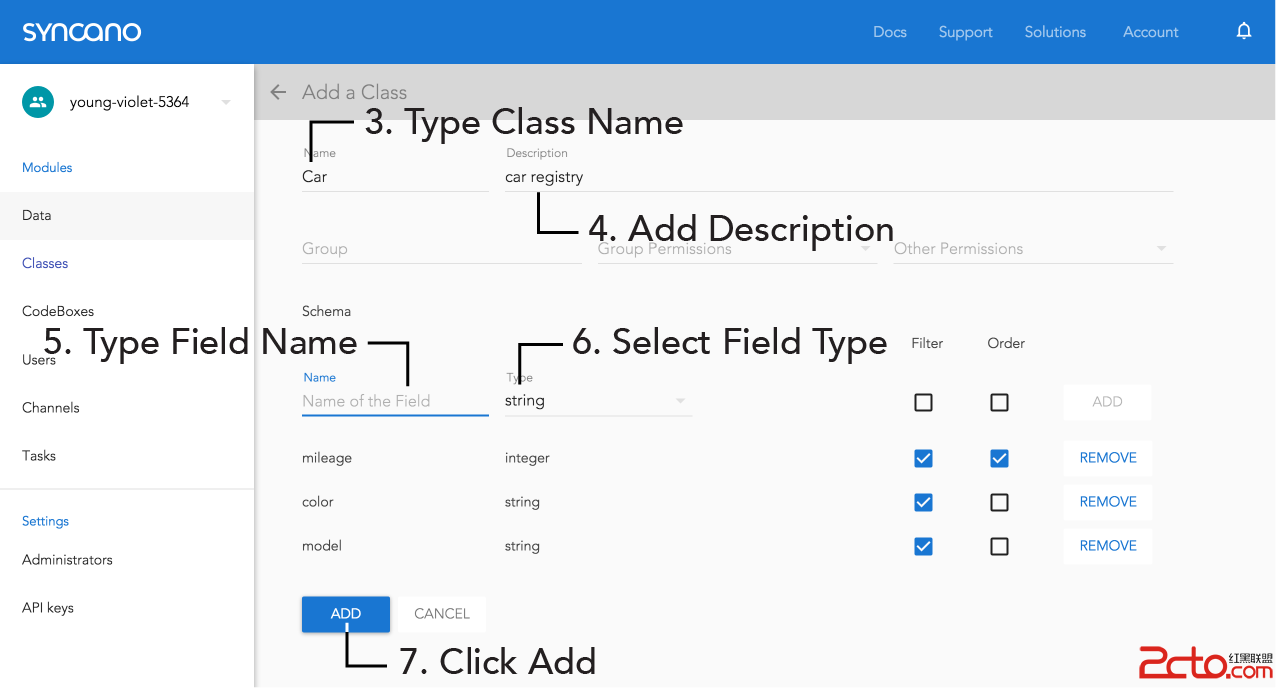Uncheck the Filter checkbox for mileage
The image size is (1276, 689).
[x=923, y=458]
